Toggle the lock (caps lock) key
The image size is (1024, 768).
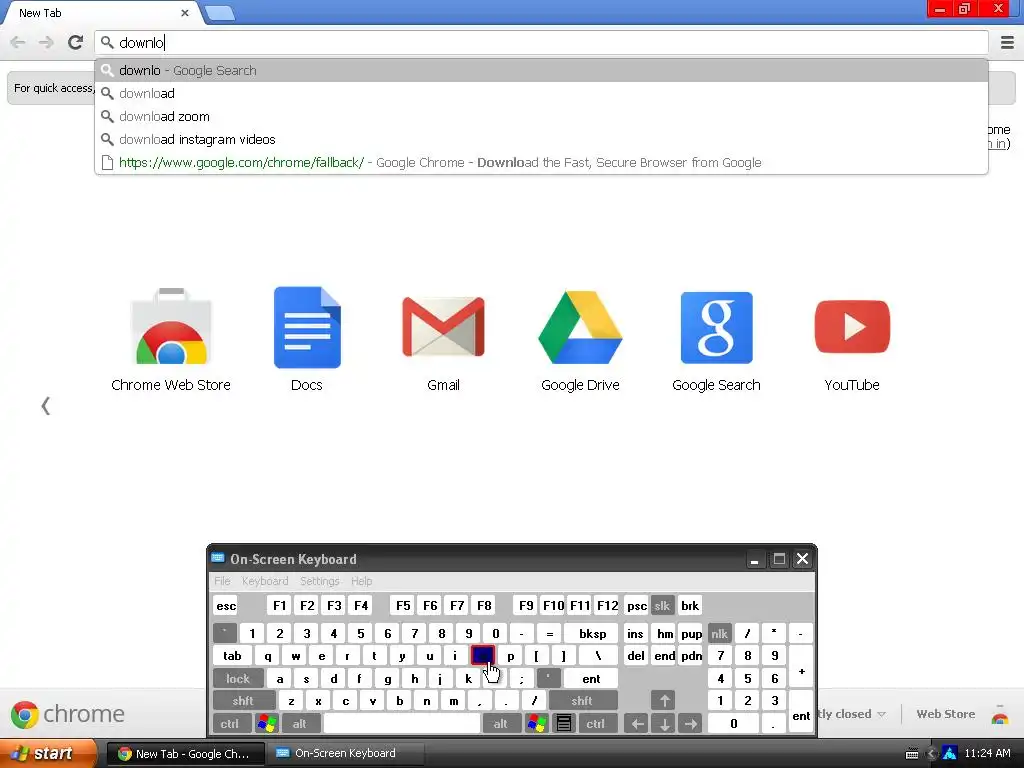tap(238, 679)
